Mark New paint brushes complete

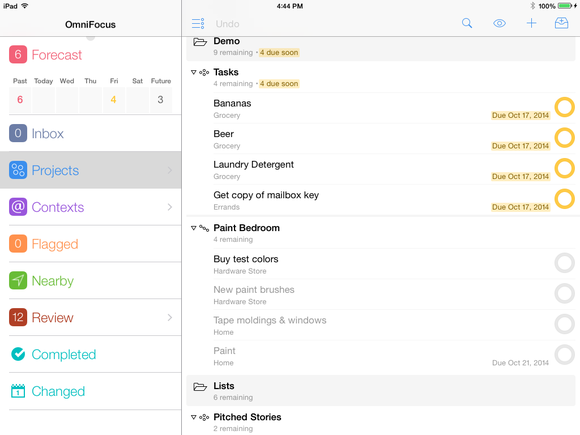click(x=564, y=294)
